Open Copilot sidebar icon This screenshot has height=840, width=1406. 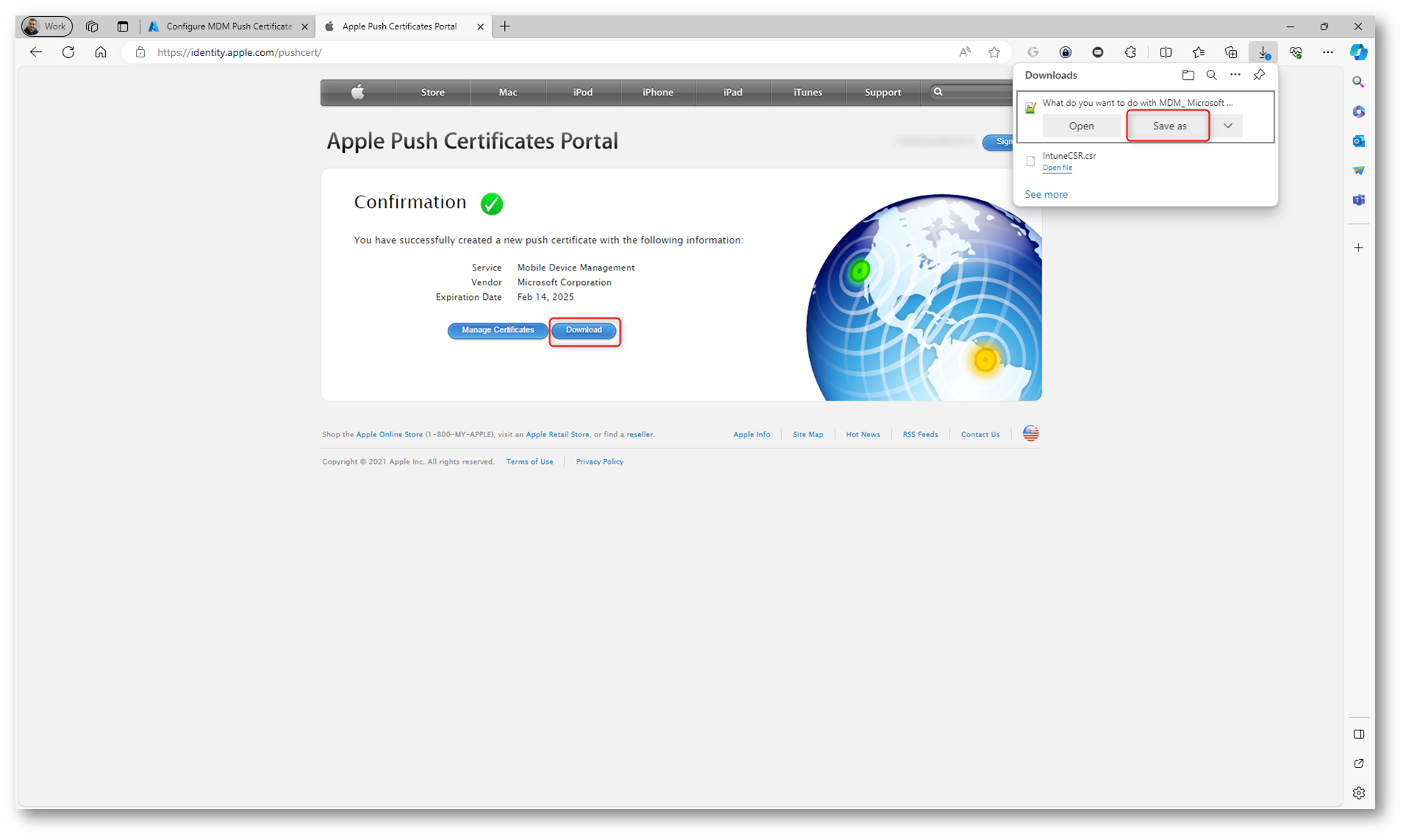(x=1358, y=52)
